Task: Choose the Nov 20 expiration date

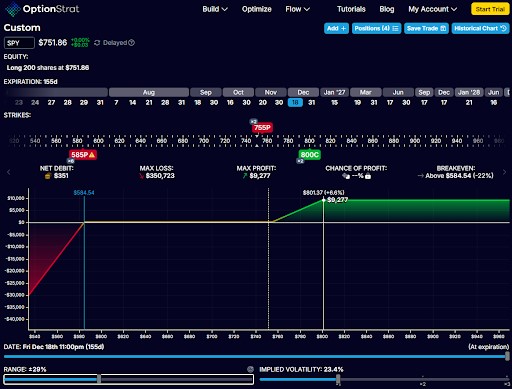Action: click(263, 102)
